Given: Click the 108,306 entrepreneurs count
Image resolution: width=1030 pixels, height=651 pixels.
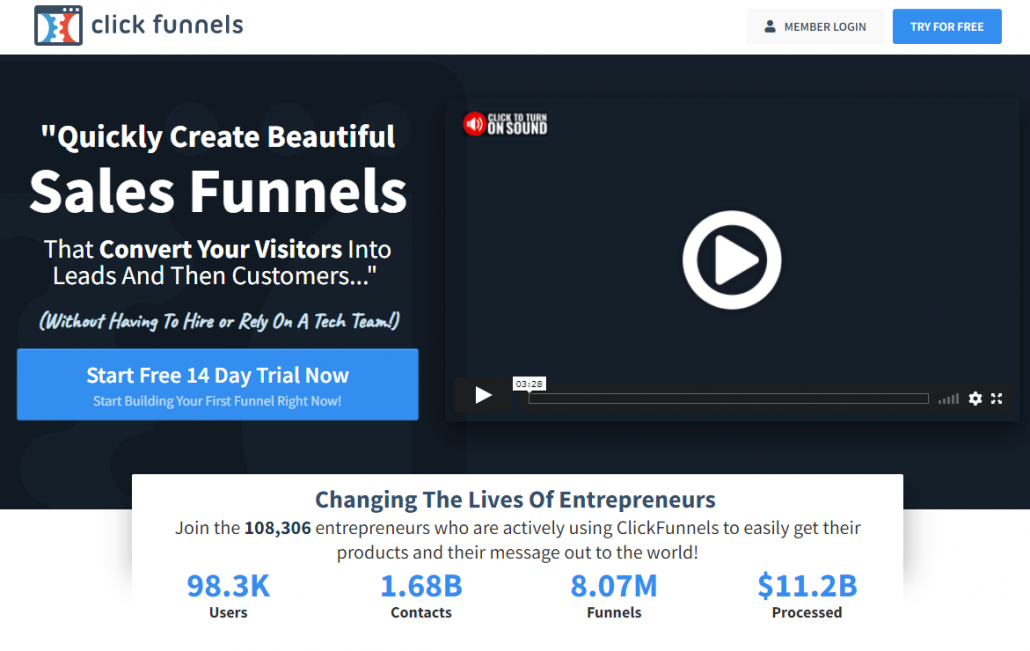Looking at the screenshot, I should click(277, 528).
